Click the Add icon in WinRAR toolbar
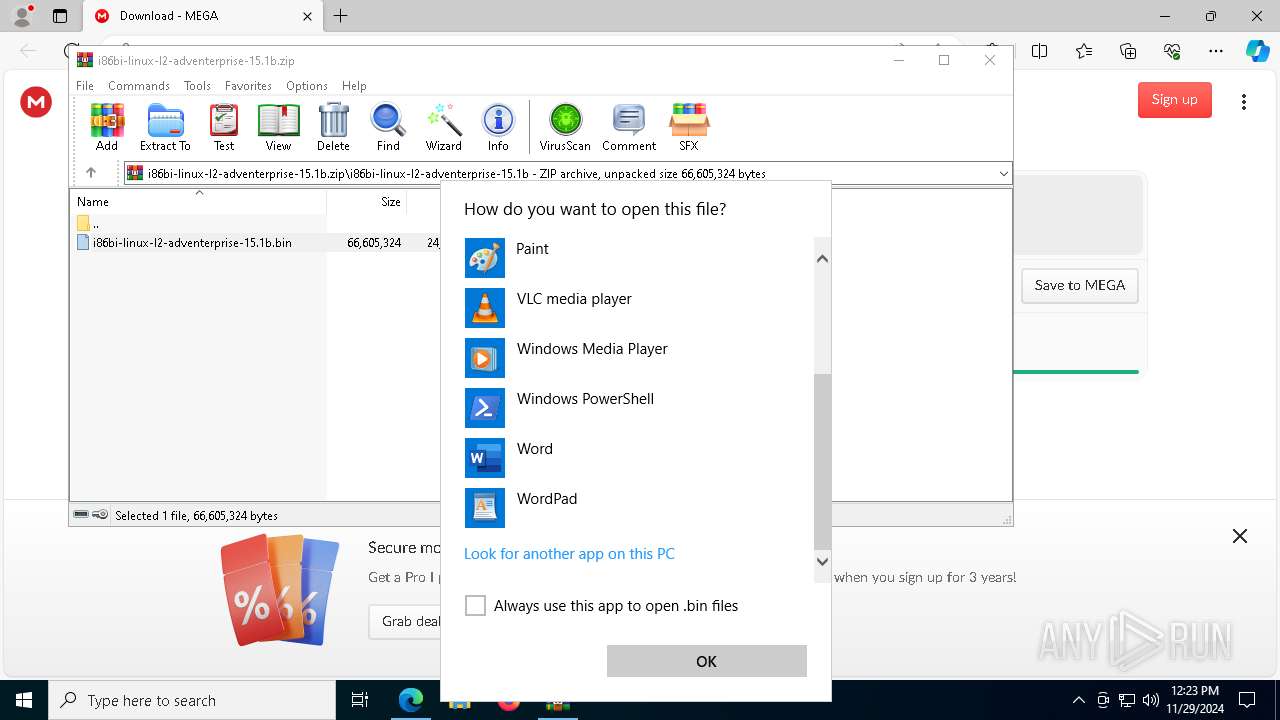 (x=107, y=126)
